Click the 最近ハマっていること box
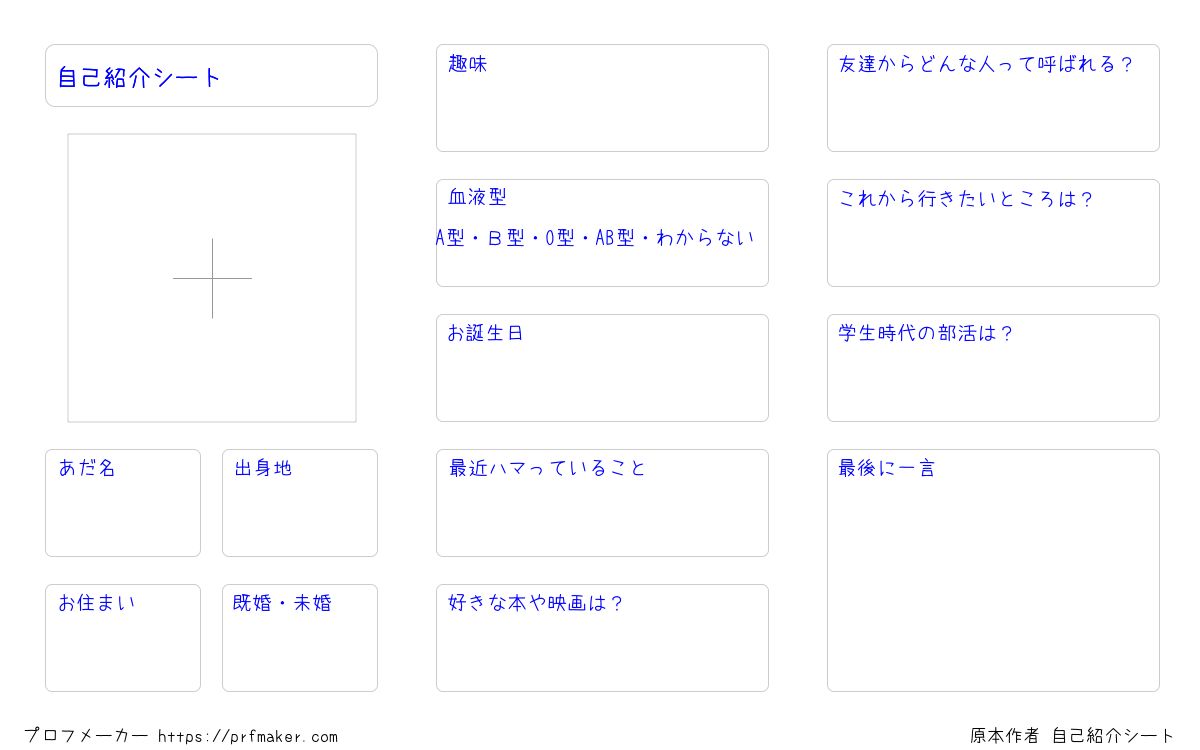The height and width of the screenshot is (750, 1200). click(x=602, y=503)
